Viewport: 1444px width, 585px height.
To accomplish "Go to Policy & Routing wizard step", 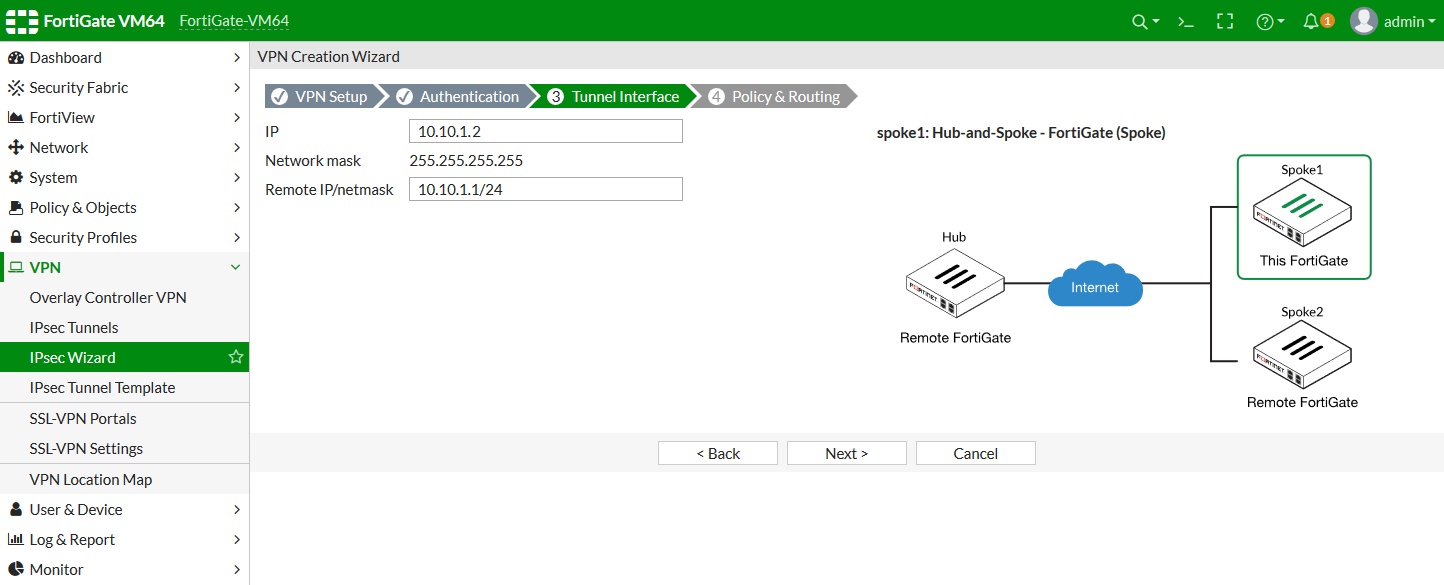I will 774,96.
